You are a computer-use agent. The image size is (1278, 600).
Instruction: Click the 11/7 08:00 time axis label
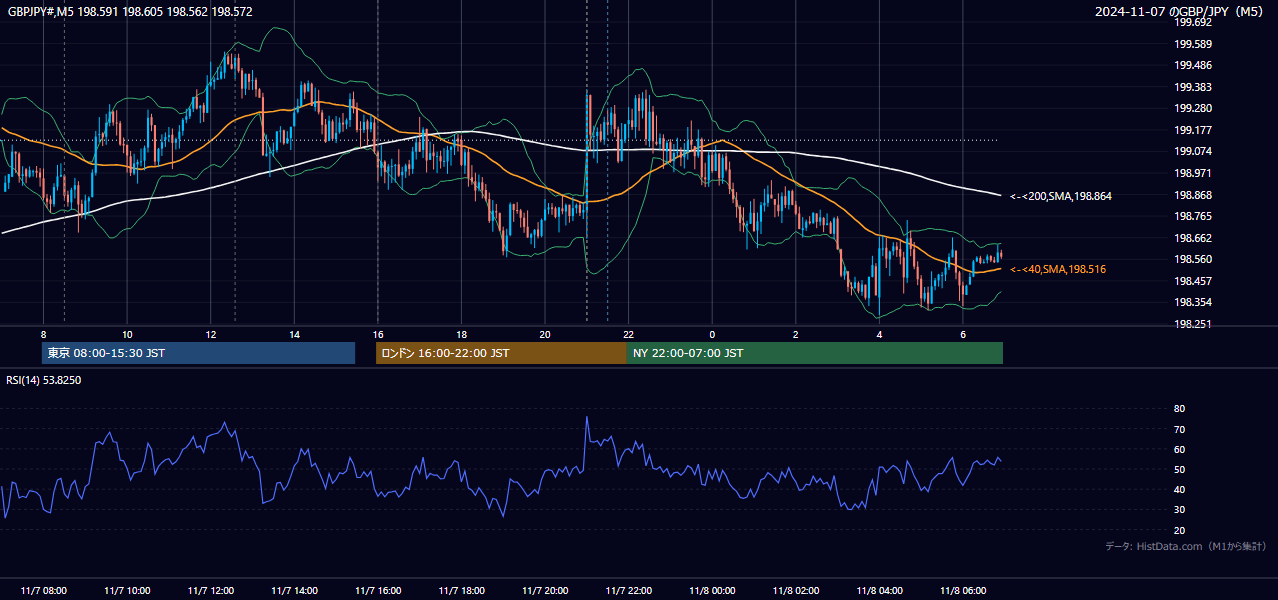point(43,591)
